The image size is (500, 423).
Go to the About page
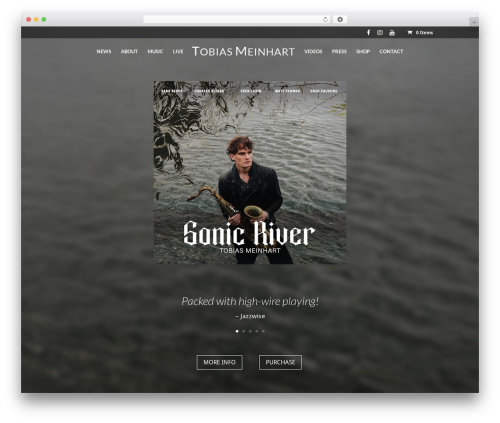(x=129, y=51)
